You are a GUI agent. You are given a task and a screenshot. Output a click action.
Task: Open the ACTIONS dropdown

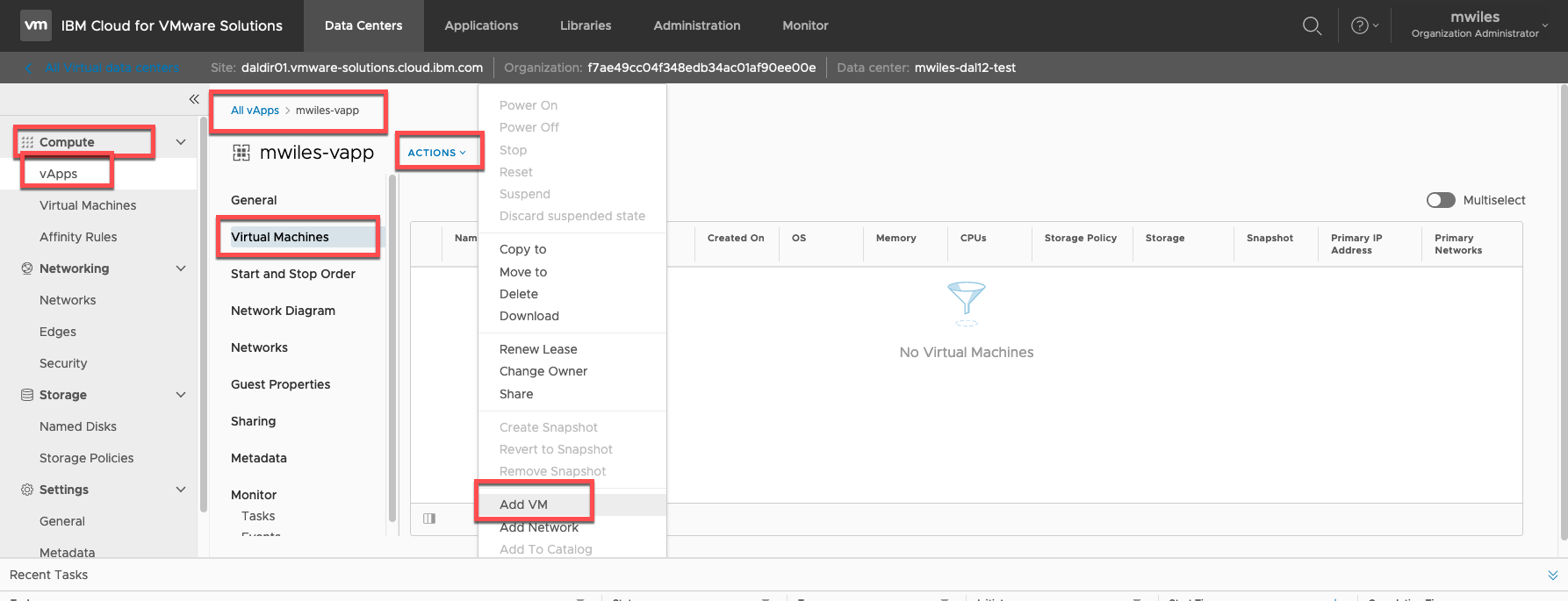coord(436,153)
